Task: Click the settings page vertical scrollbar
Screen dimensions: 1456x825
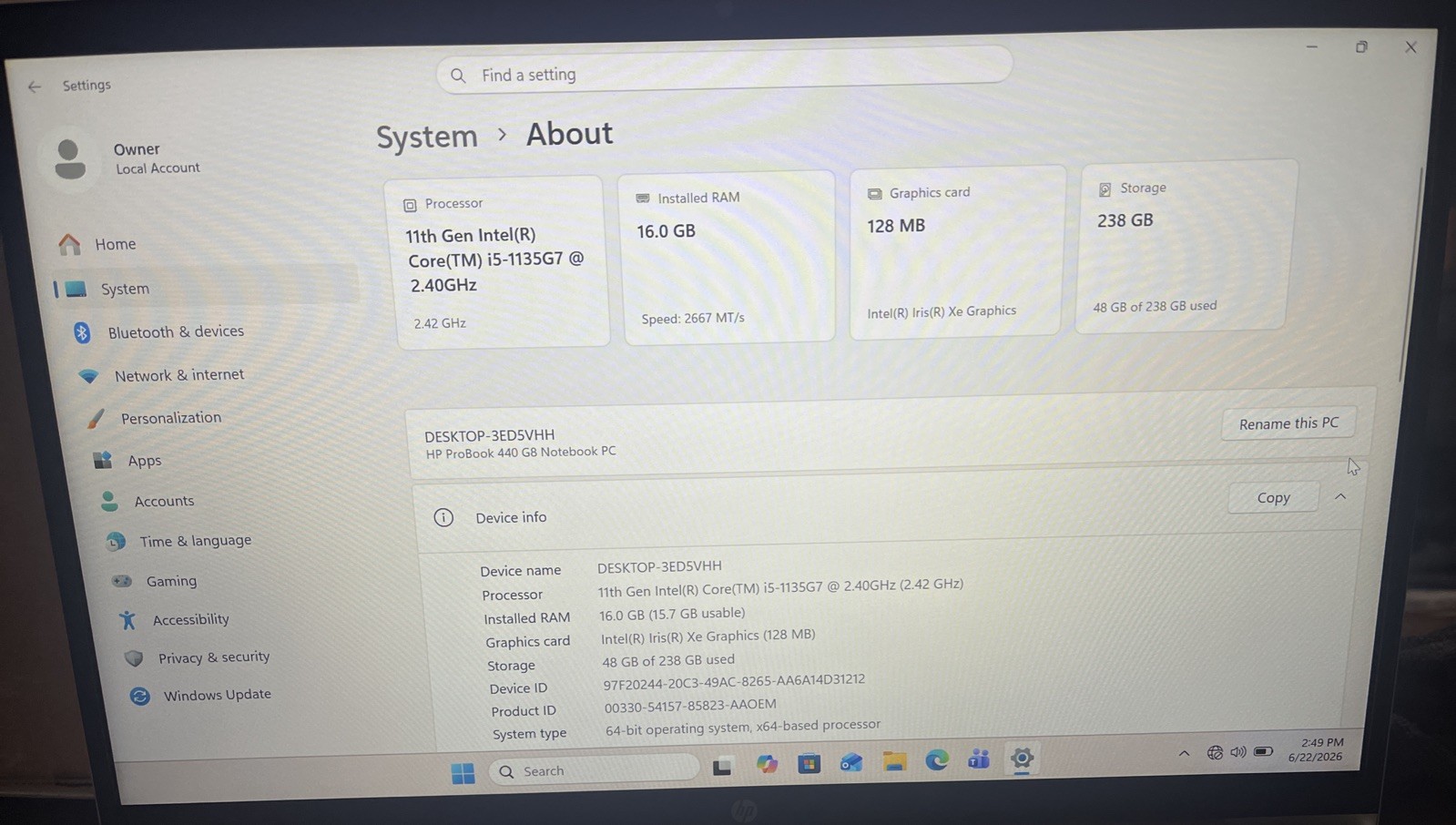Action: 1410,273
